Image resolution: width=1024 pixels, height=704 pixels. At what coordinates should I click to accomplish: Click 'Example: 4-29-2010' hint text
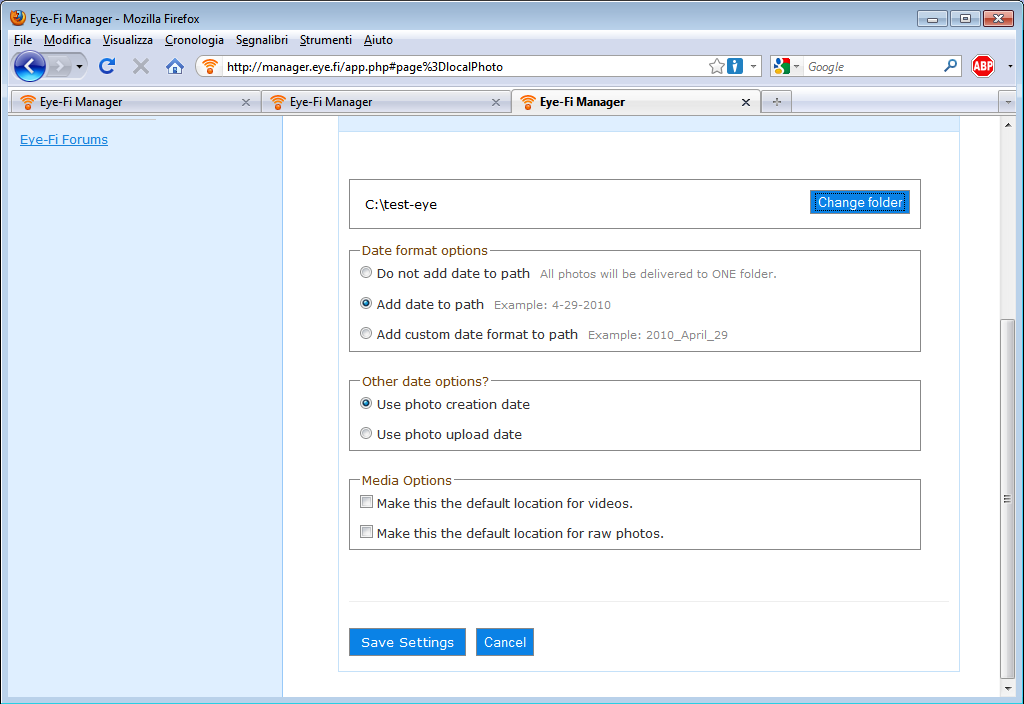[x=552, y=305]
